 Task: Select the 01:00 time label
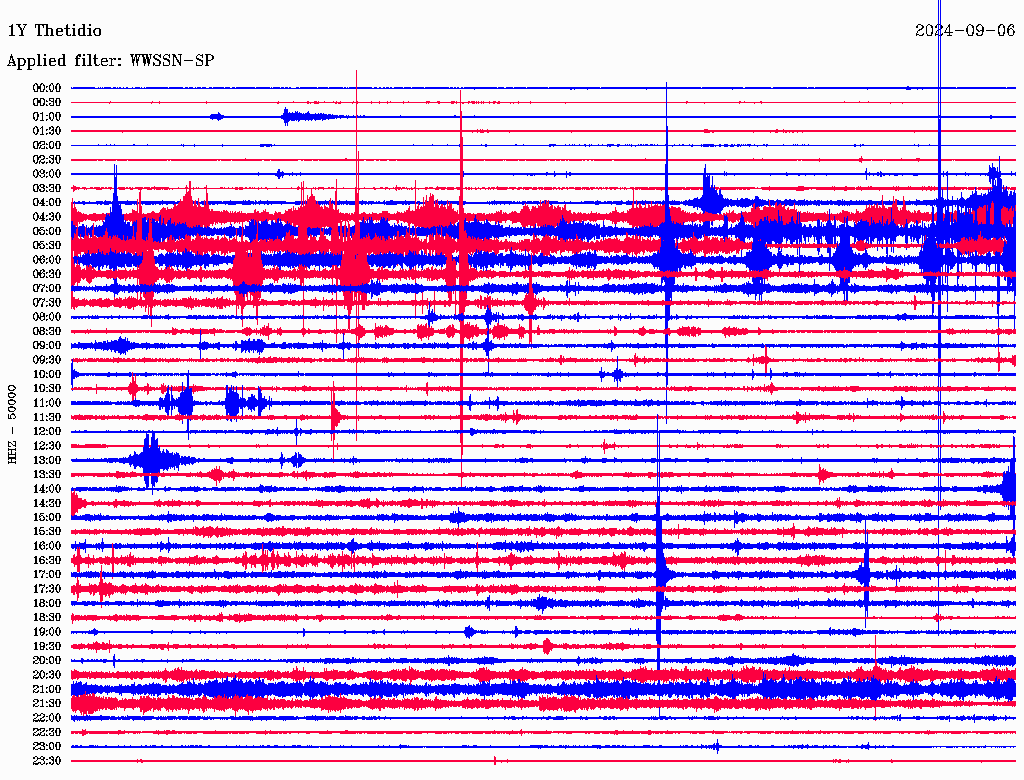tap(47, 117)
